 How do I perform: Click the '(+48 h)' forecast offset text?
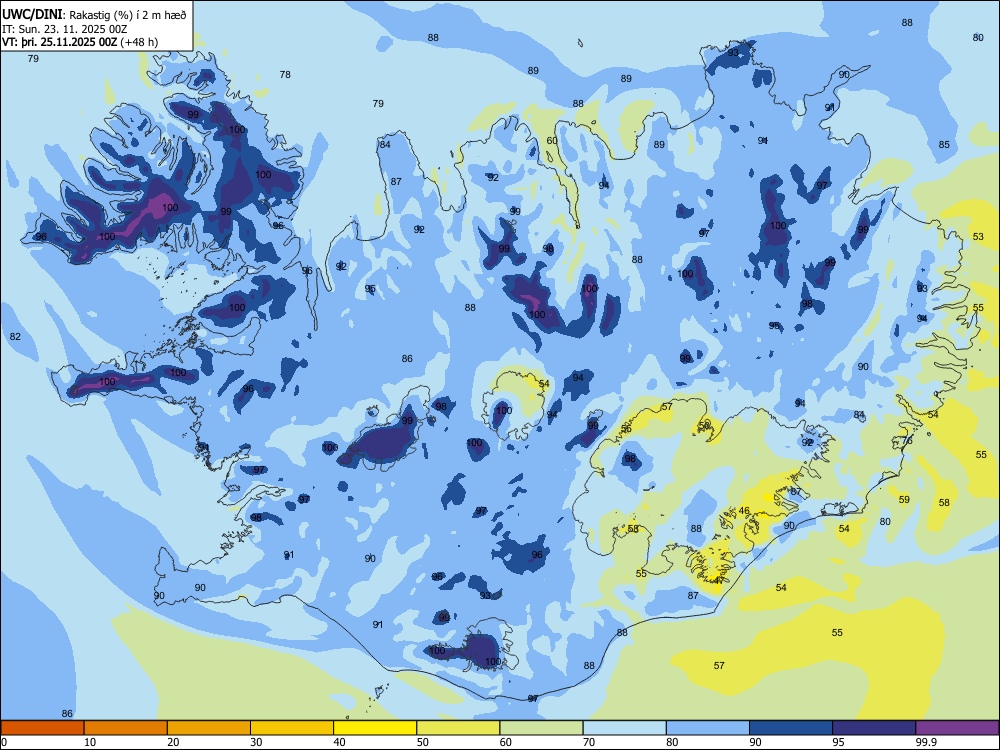click(139, 42)
